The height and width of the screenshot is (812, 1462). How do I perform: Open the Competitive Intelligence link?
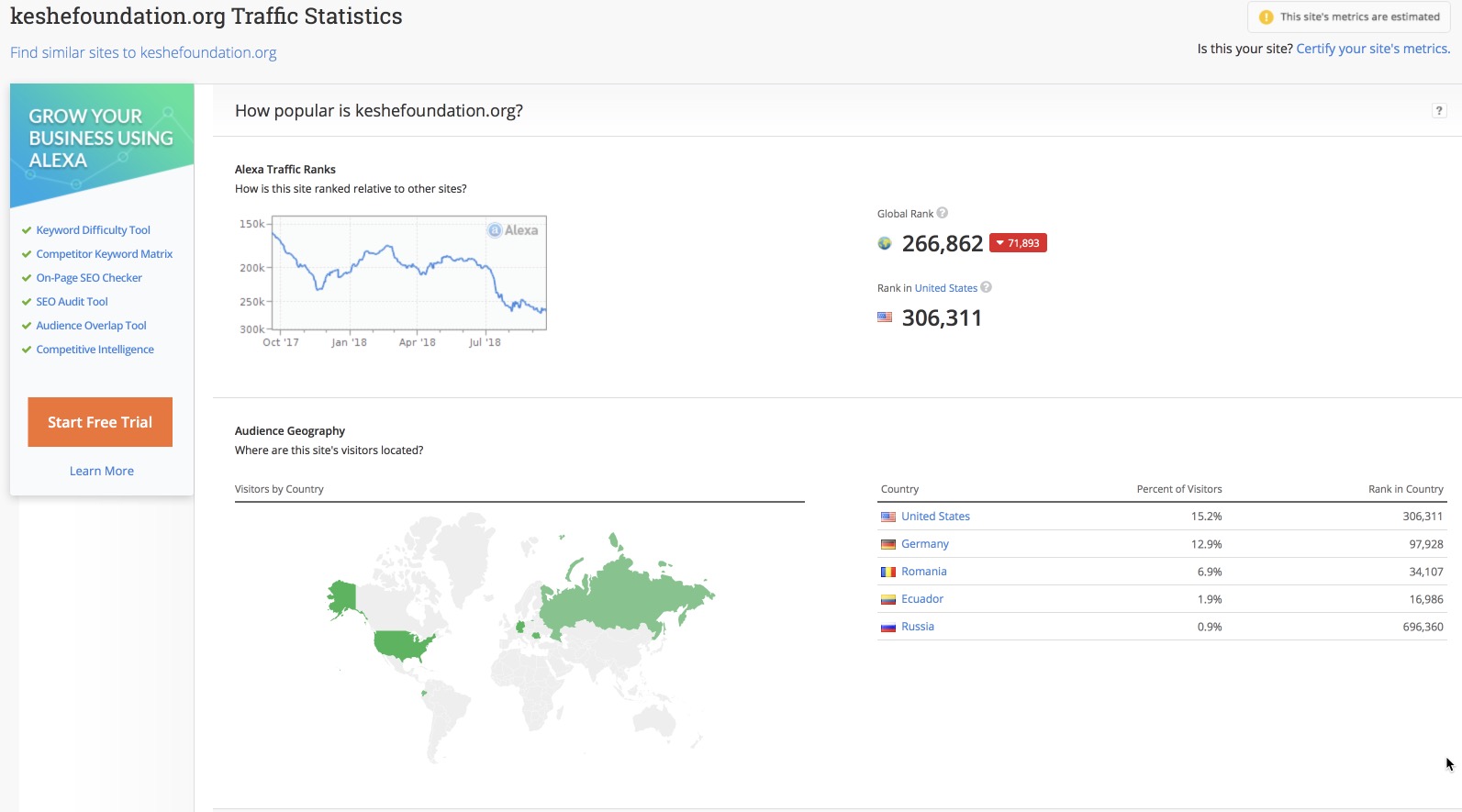click(95, 350)
